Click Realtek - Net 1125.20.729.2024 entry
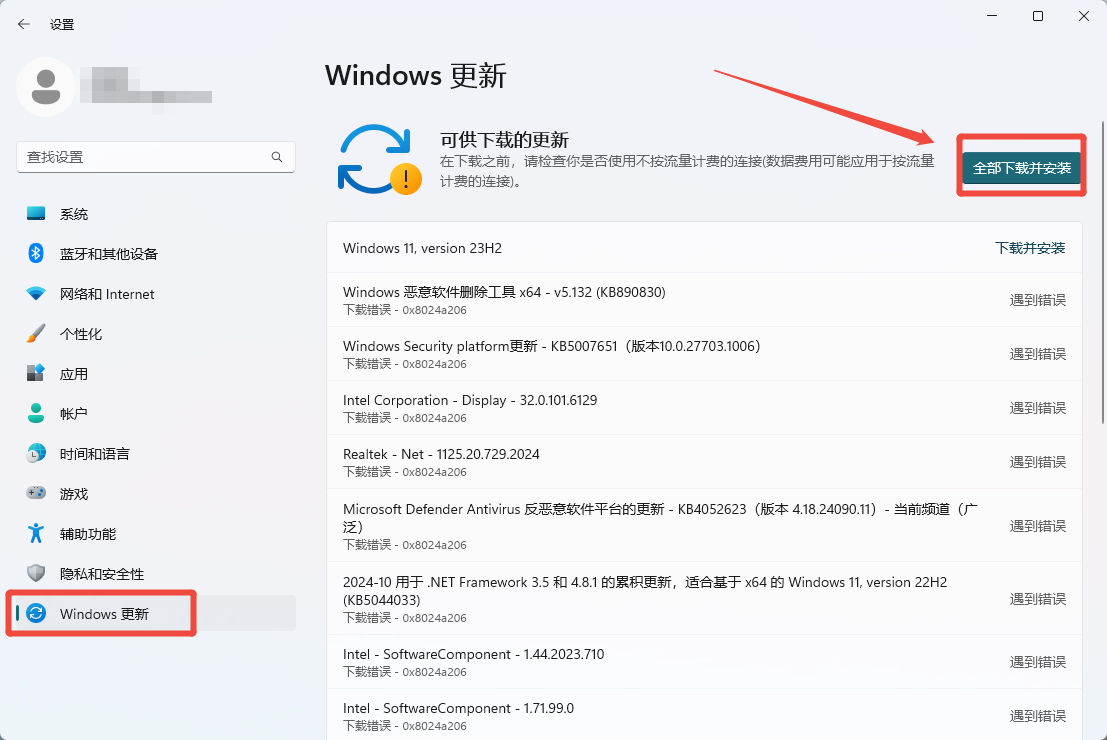The width and height of the screenshot is (1107, 740). pos(704,462)
